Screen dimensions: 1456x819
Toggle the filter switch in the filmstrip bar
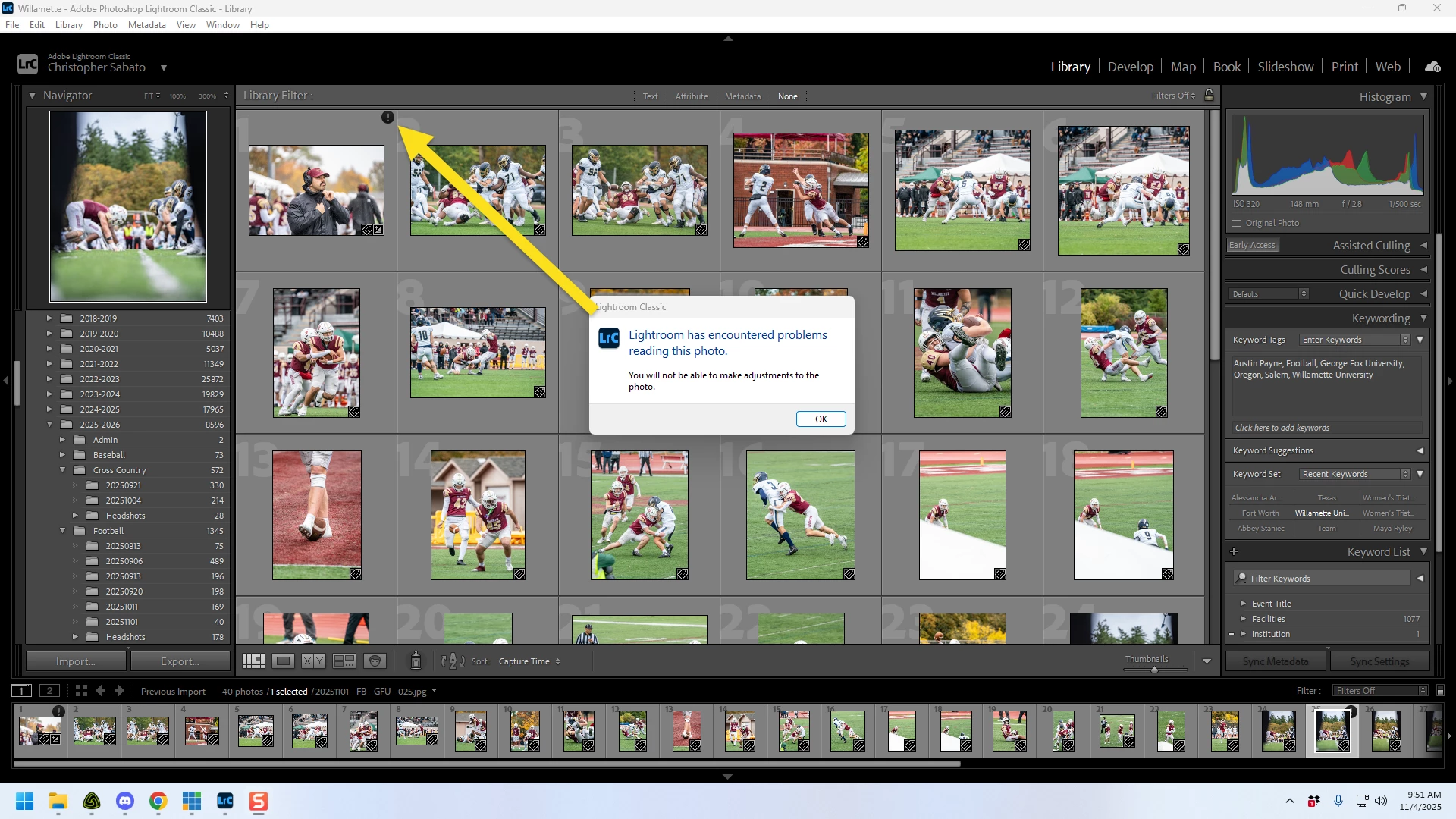[1441, 690]
